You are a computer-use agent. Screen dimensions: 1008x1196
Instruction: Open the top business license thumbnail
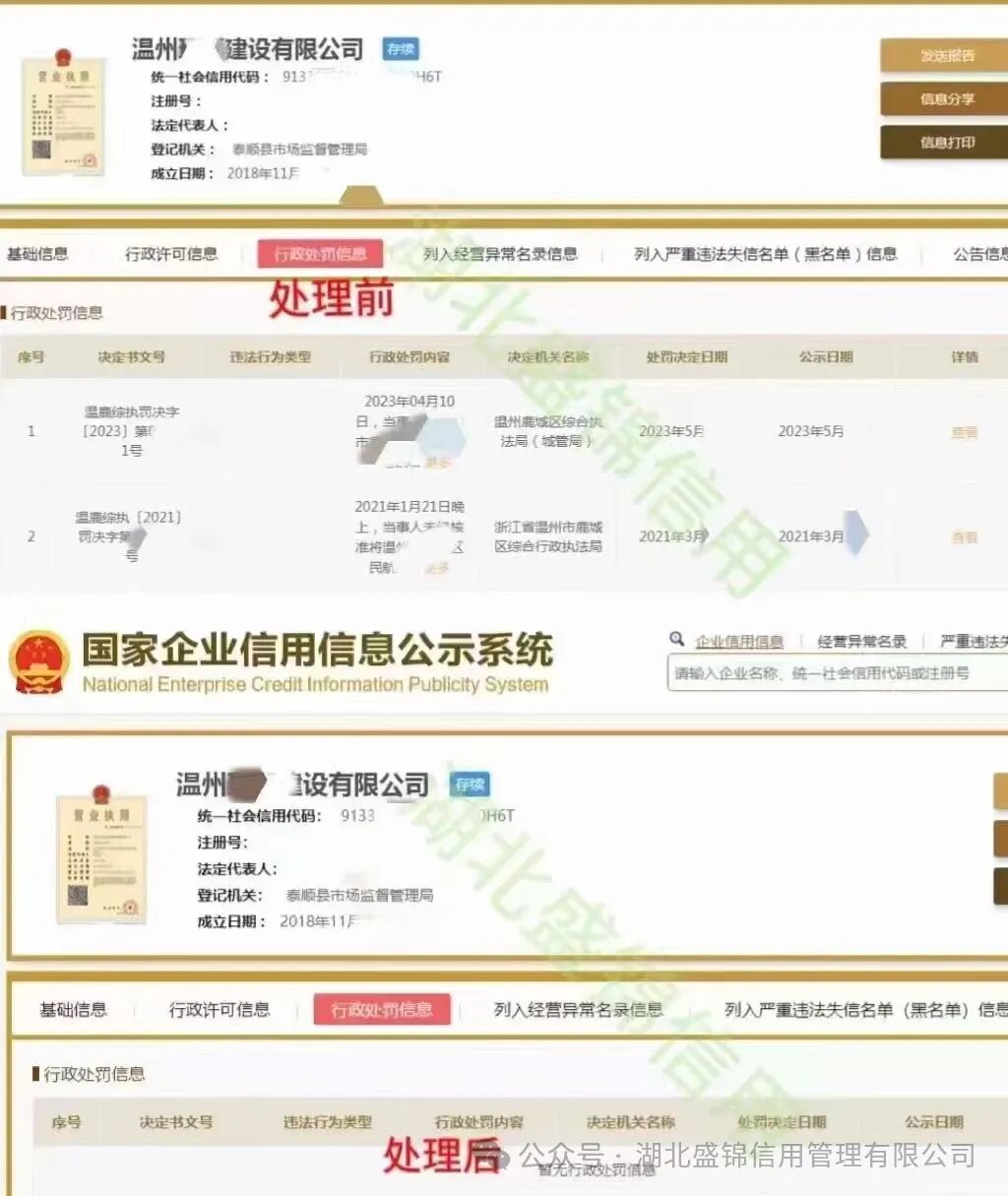pos(64,111)
